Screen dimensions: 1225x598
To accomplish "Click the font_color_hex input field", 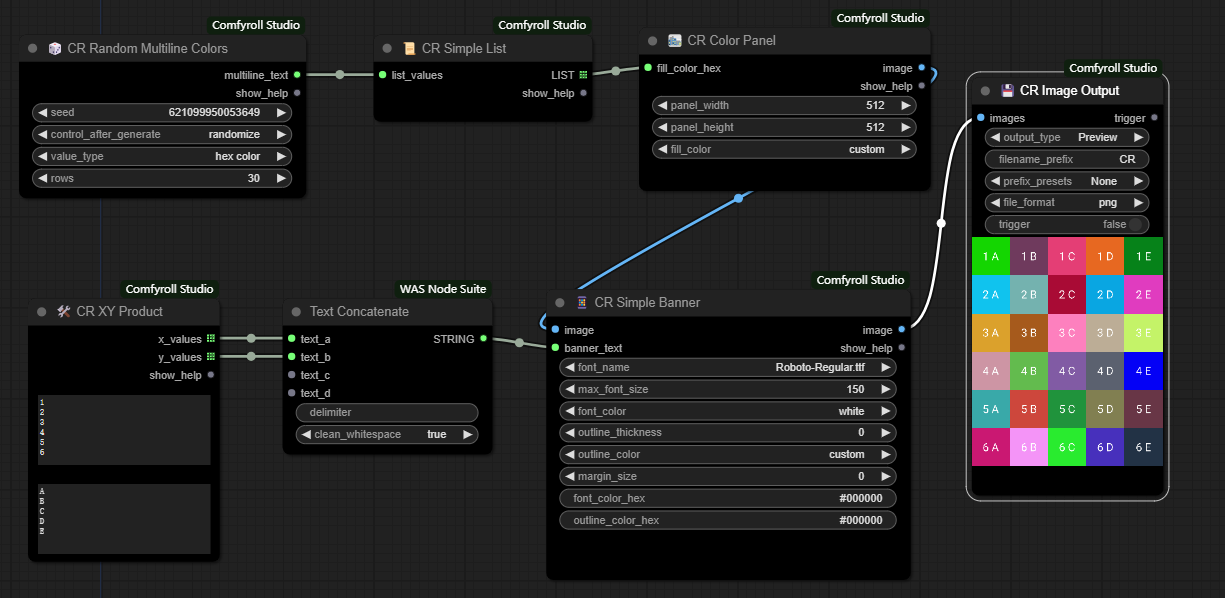I will [x=728, y=498].
